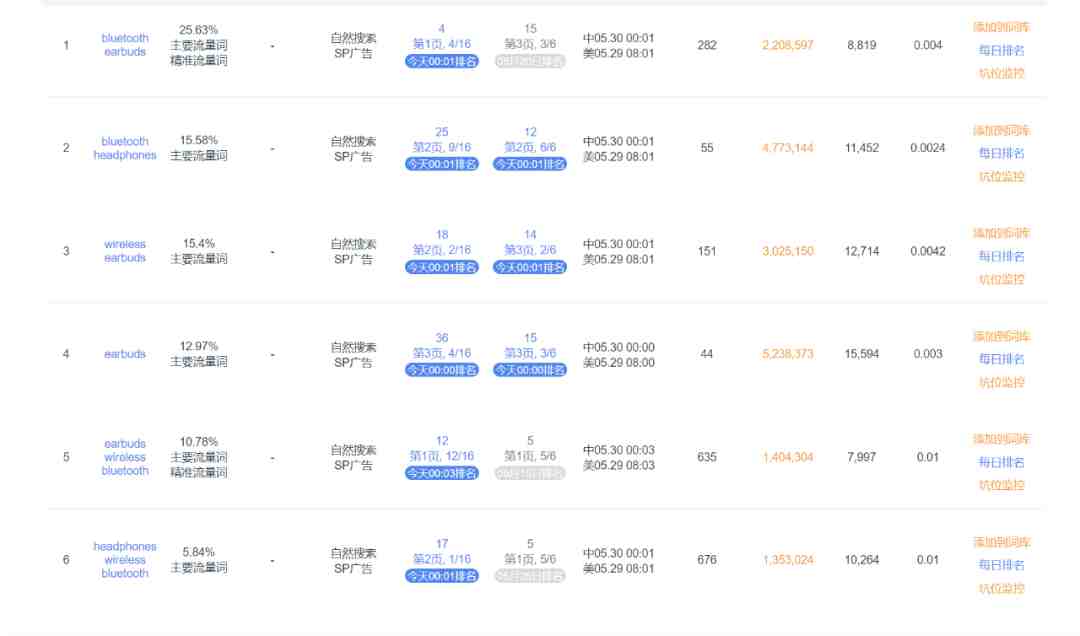
Task: Open the 'earbuds wireless bluetooth' keyword
Action: click(125, 457)
